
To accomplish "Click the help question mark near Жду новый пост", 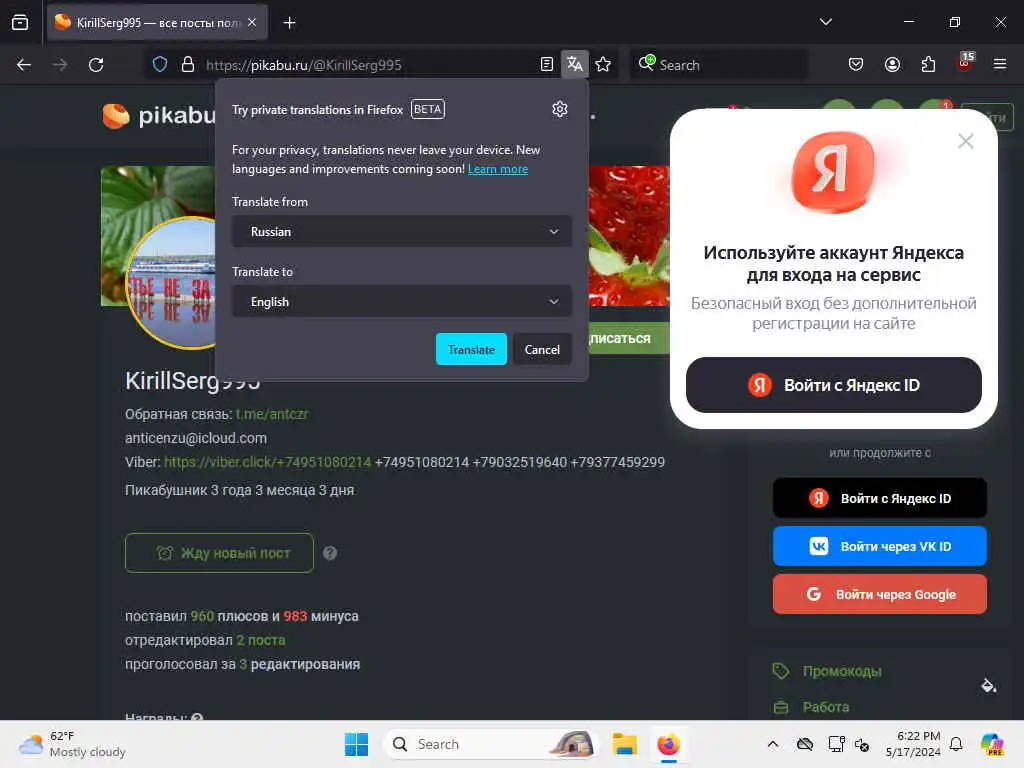I will click(x=330, y=553).
